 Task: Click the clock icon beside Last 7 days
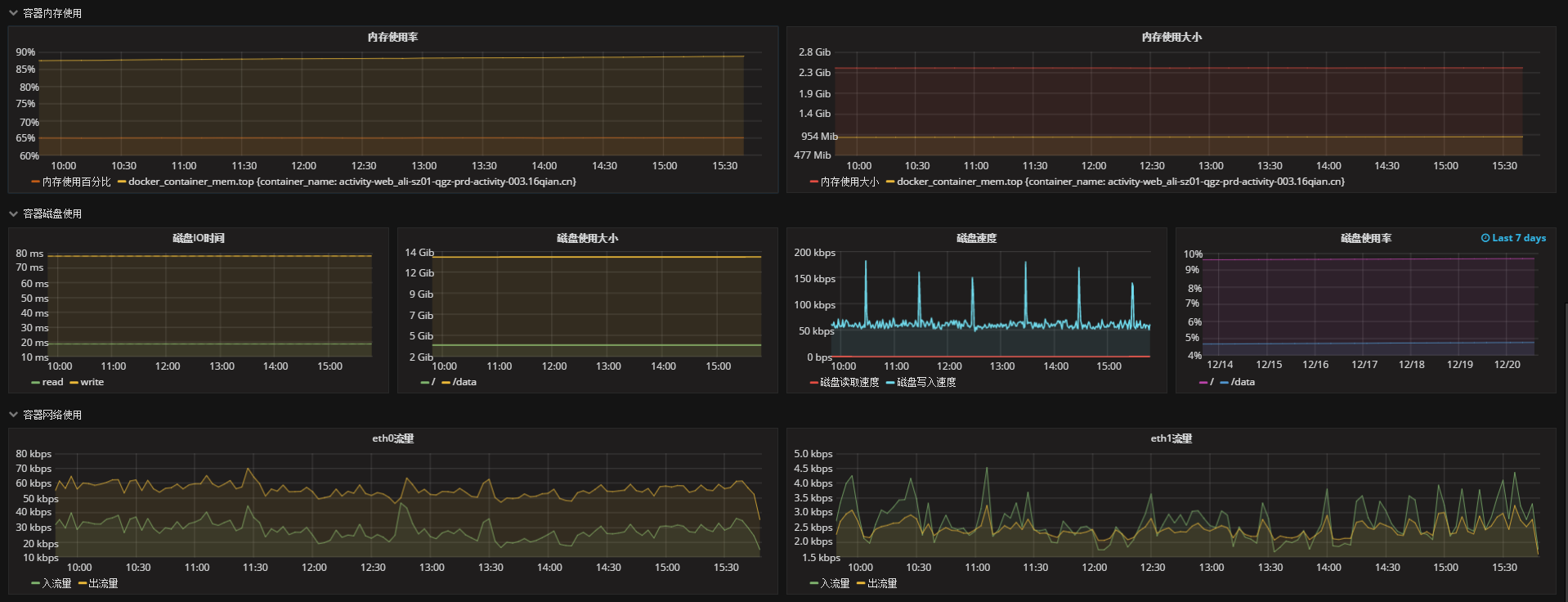coord(1485,238)
